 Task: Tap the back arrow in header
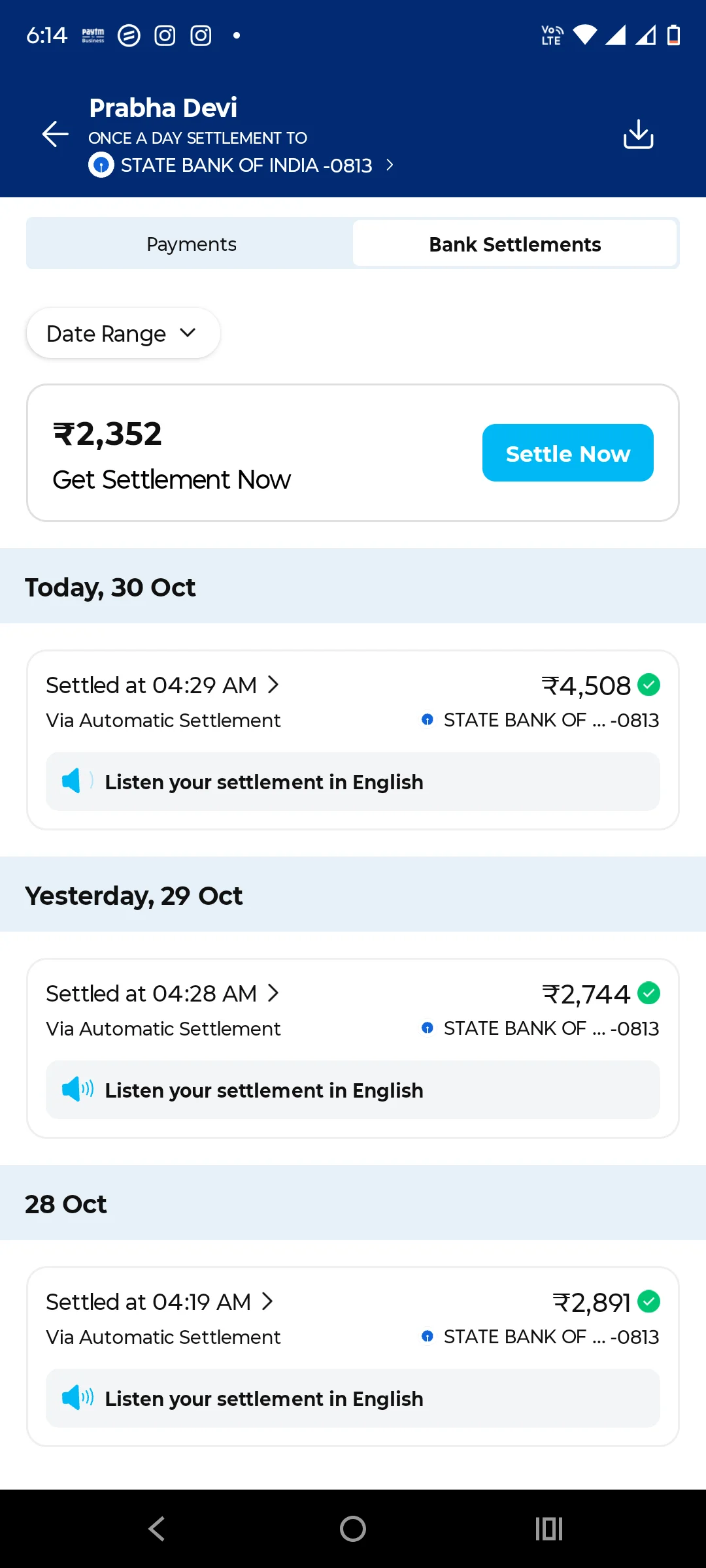[x=56, y=134]
